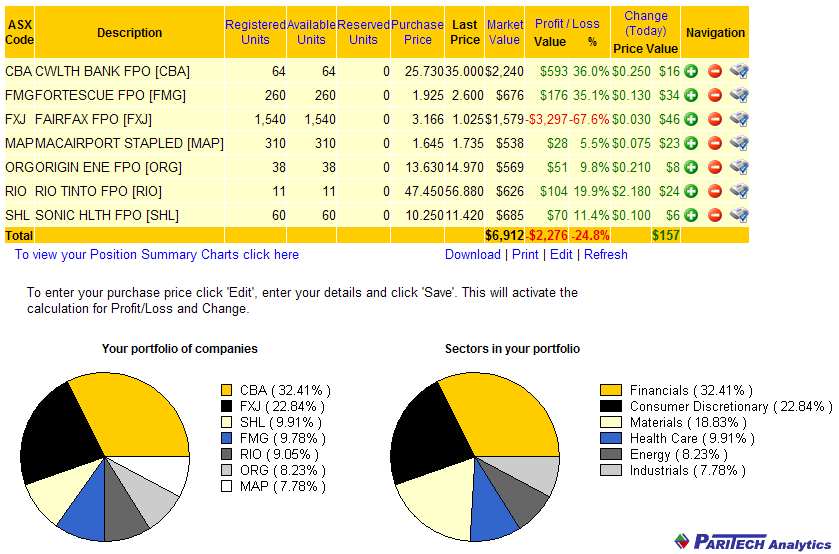Click the red minus icon for CBA
The width and height of the screenshot is (839, 554).
[715, 71]
